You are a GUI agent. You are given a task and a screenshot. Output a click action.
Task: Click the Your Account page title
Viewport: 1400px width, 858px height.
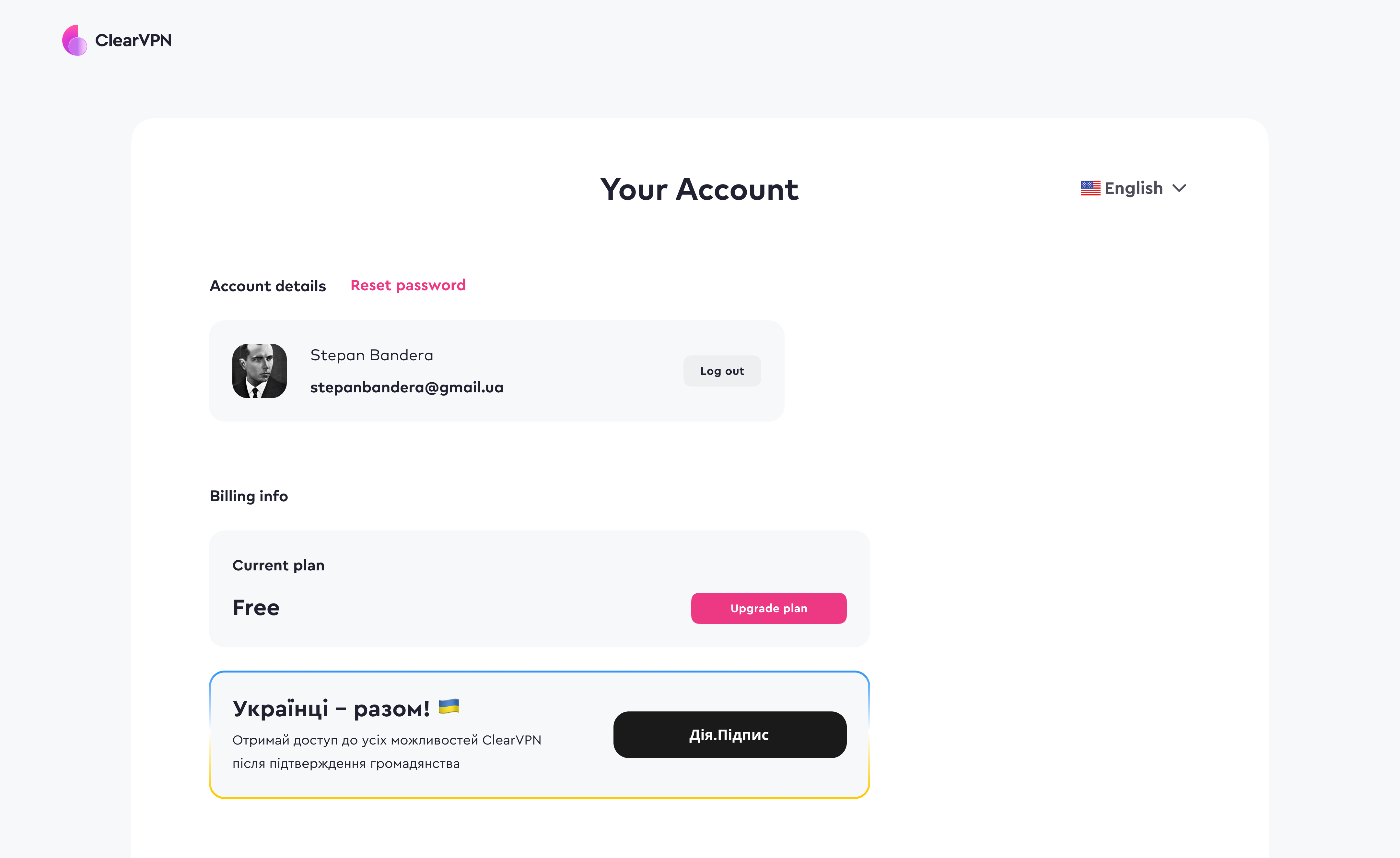tap(699, 189)
